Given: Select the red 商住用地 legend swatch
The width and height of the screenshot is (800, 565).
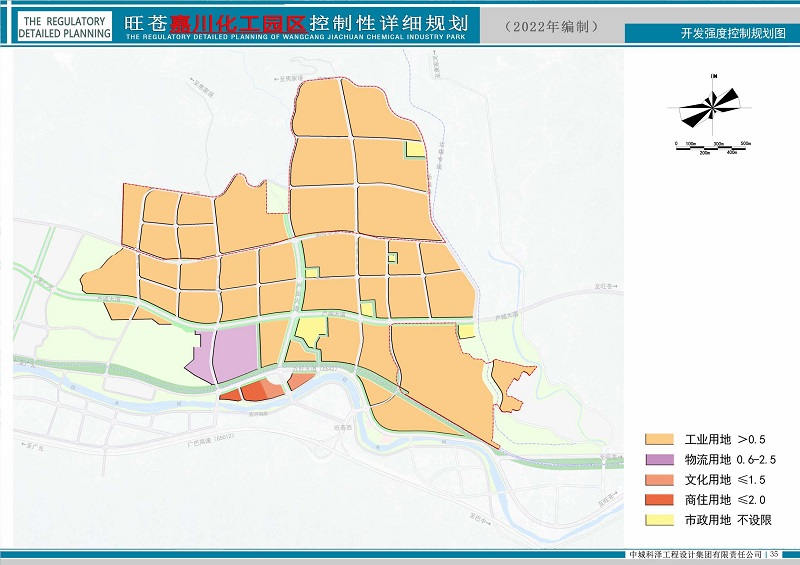Looking at the screenshot, I should 658,499.
